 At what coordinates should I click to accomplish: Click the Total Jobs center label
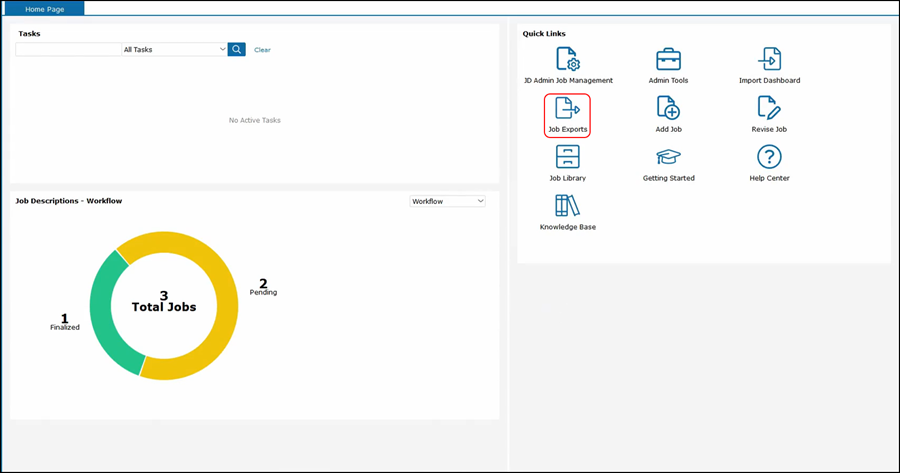164,307
